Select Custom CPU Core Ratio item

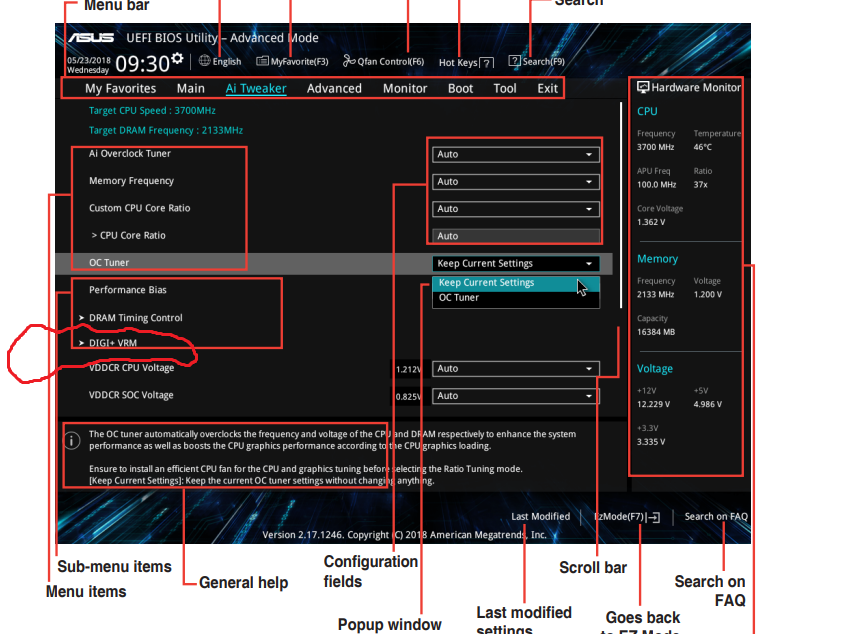point(139,208)
